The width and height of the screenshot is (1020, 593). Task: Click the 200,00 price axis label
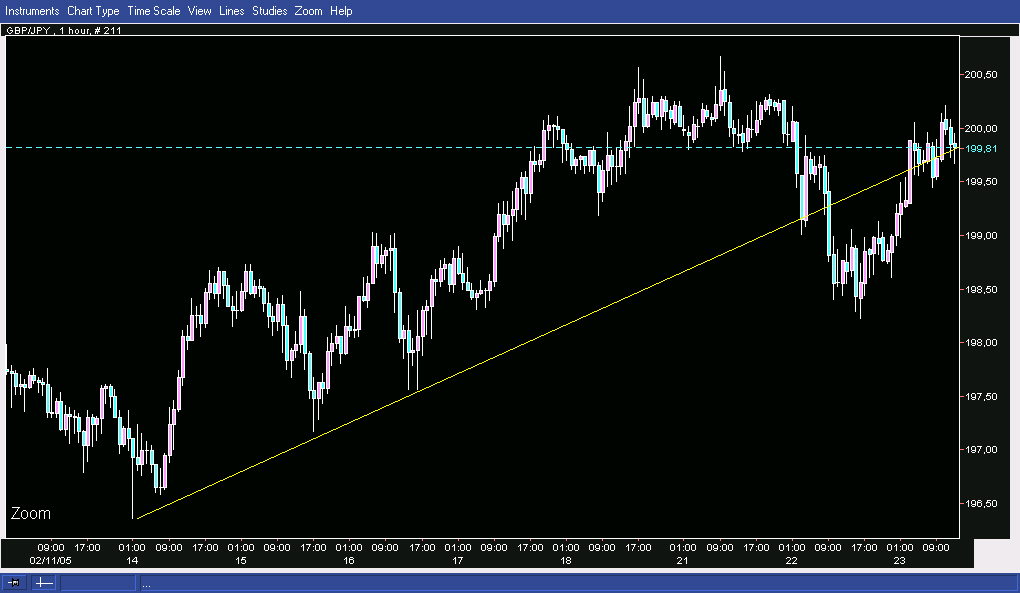(x=980, y=129)
